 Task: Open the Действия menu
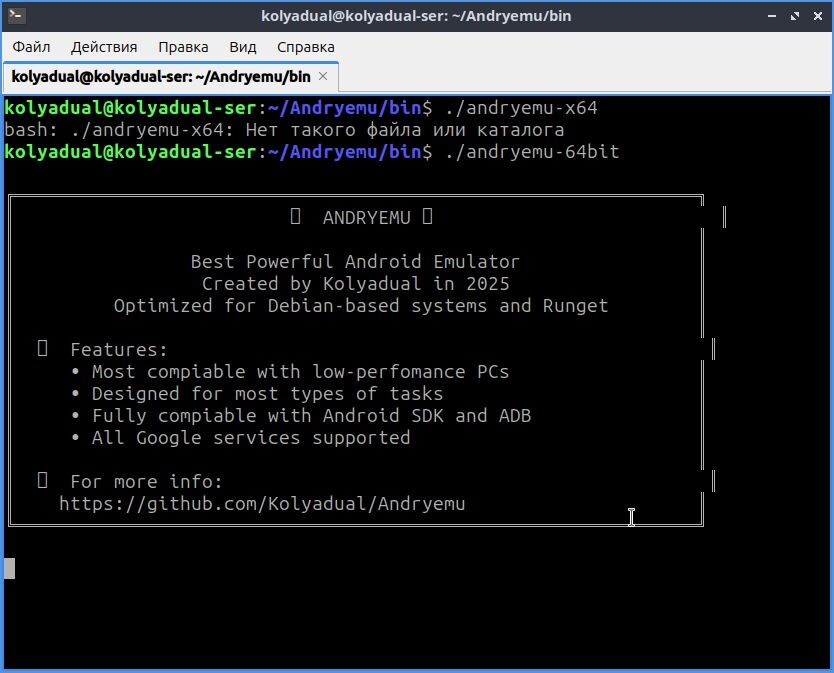point(104,47)
